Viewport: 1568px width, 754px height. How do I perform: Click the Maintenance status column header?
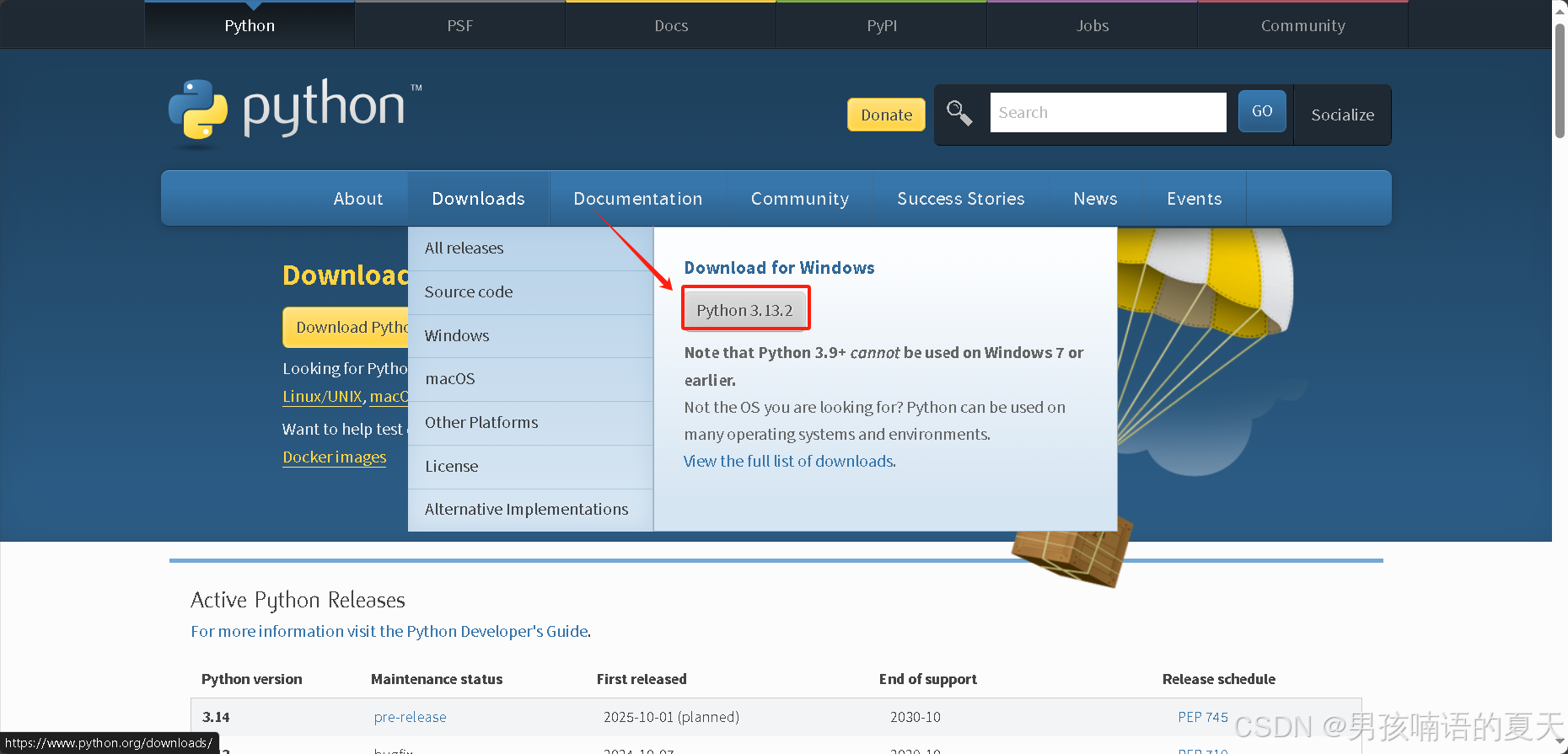point(437,680)
